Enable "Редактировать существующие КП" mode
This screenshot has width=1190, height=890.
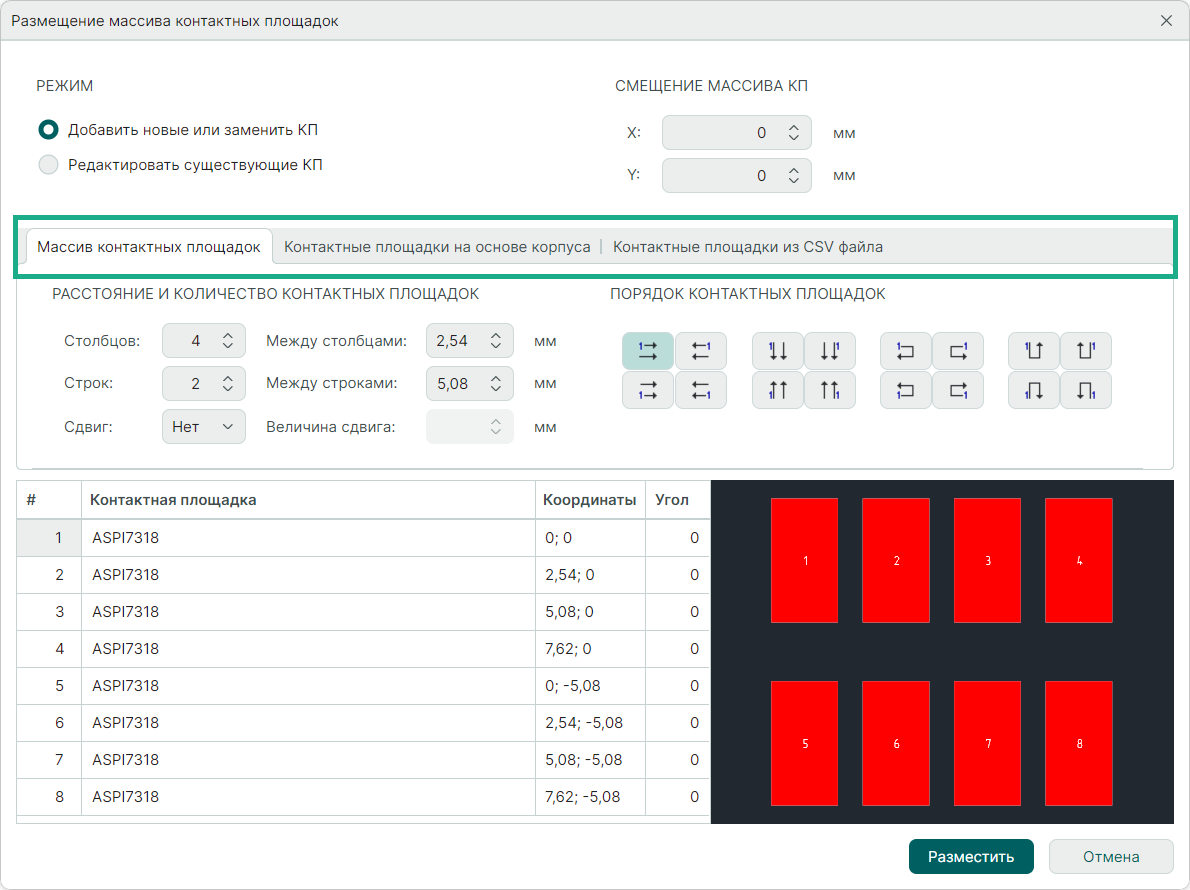[48, 165]
